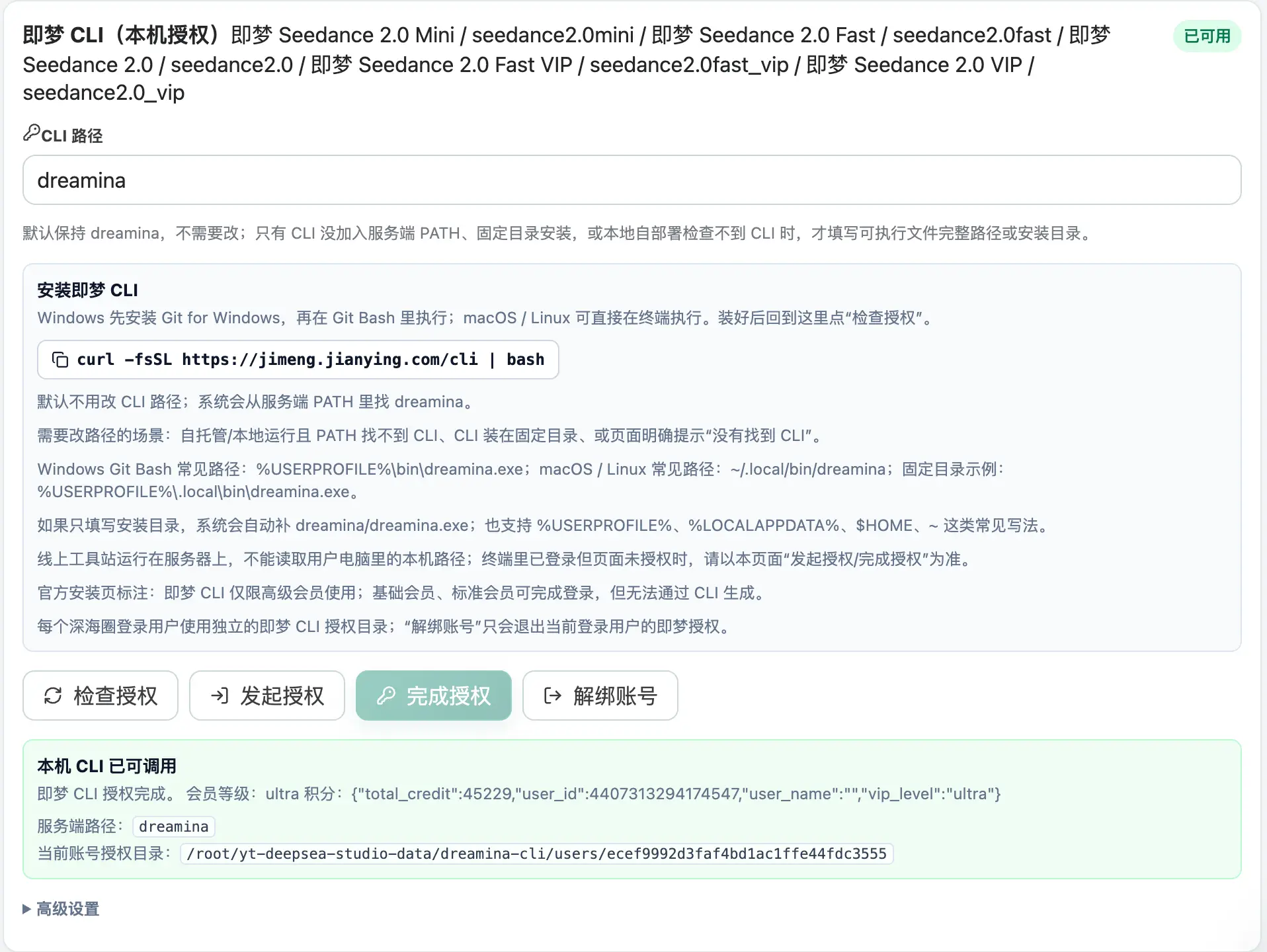This screenshot has width=1267, height=952.
Task: Click the 已可用 status badge
Action: point(1207,36)
